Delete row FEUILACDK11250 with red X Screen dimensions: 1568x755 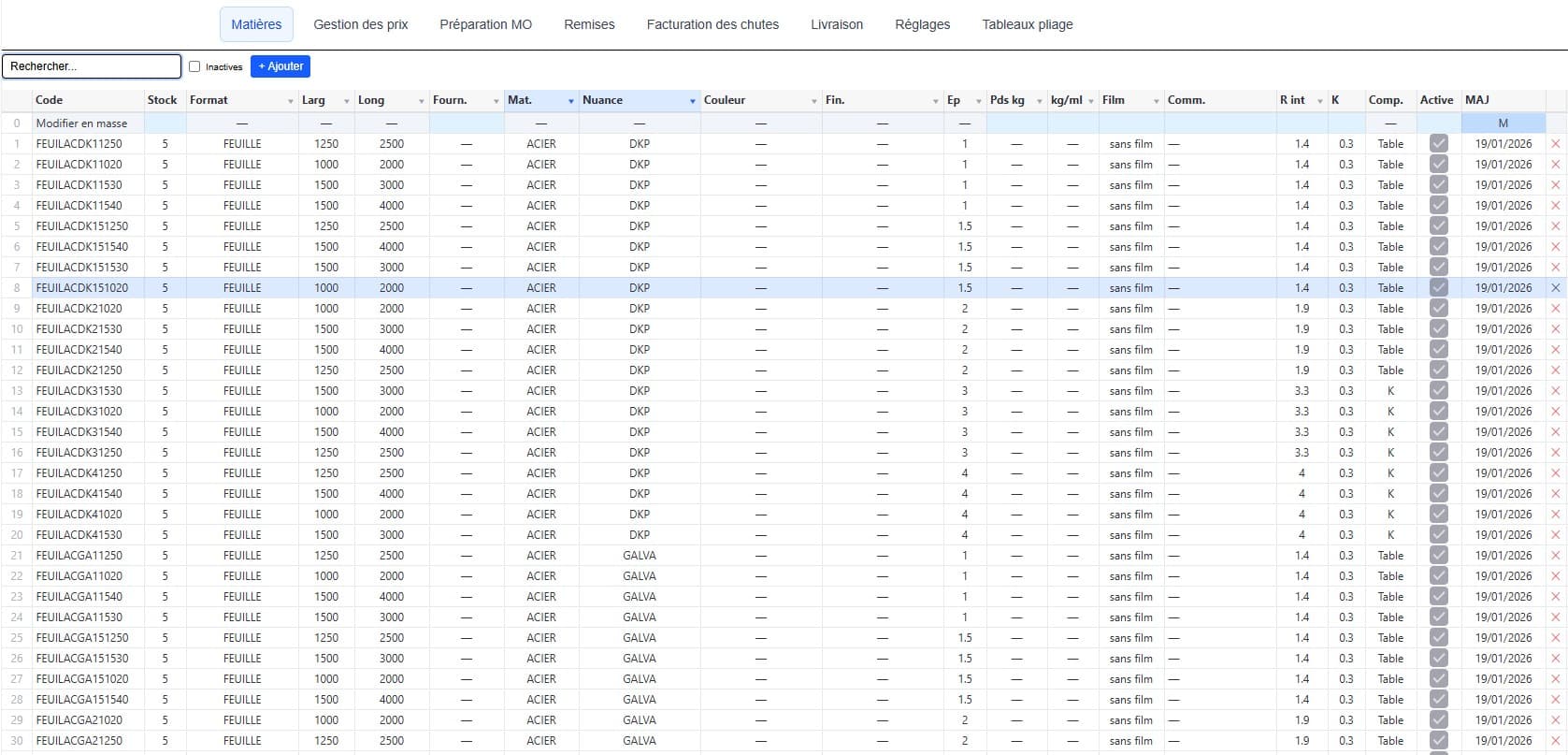(x=1556, y=144)
